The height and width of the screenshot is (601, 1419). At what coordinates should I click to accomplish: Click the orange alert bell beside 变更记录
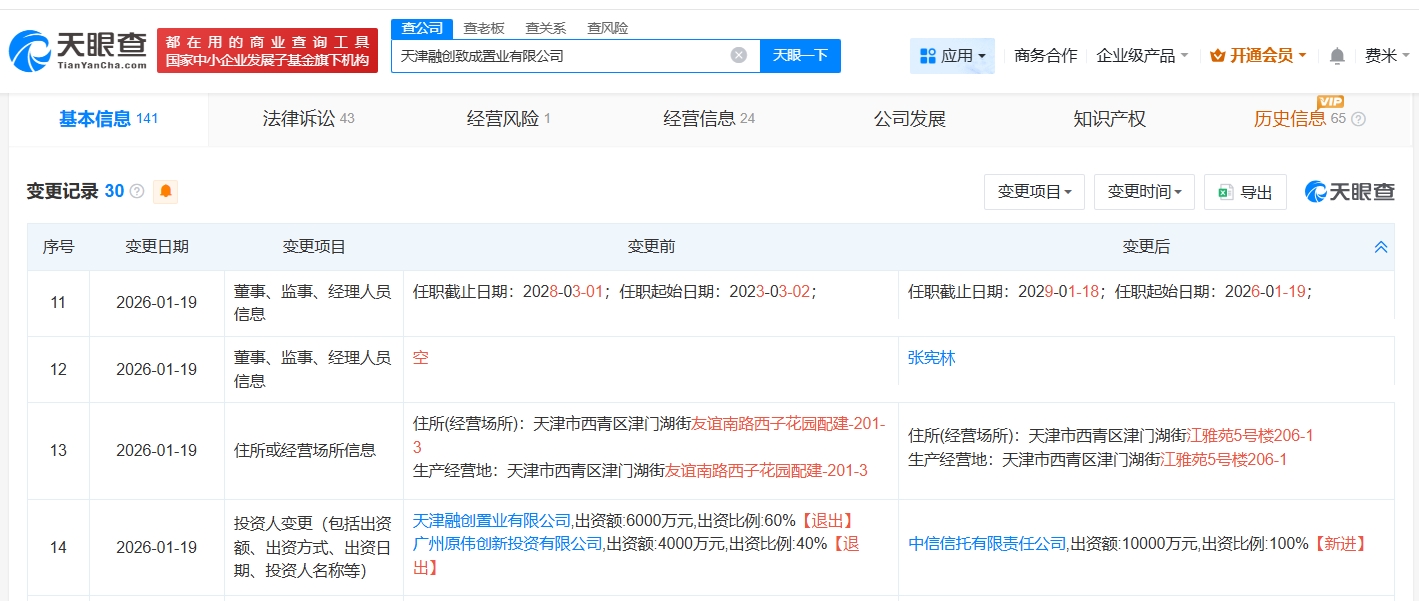(165, 191)
